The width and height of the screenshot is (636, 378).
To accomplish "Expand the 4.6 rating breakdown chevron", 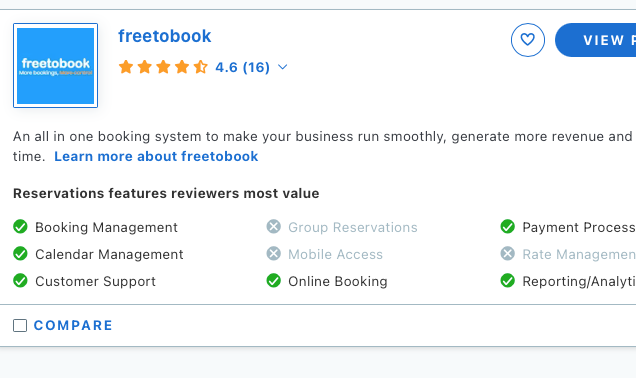I will [283, 67].
